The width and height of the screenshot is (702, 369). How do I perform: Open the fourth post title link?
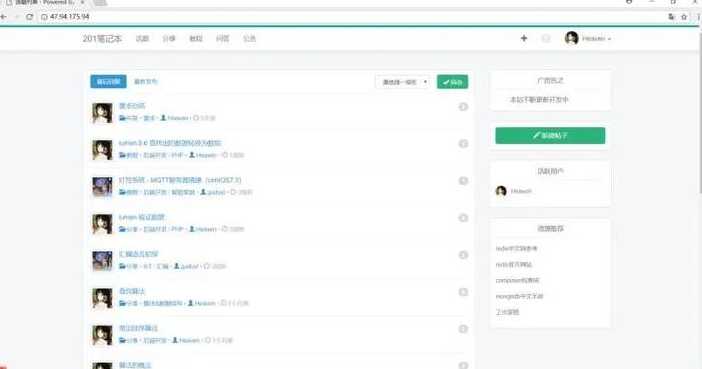[x=142, y=217]
